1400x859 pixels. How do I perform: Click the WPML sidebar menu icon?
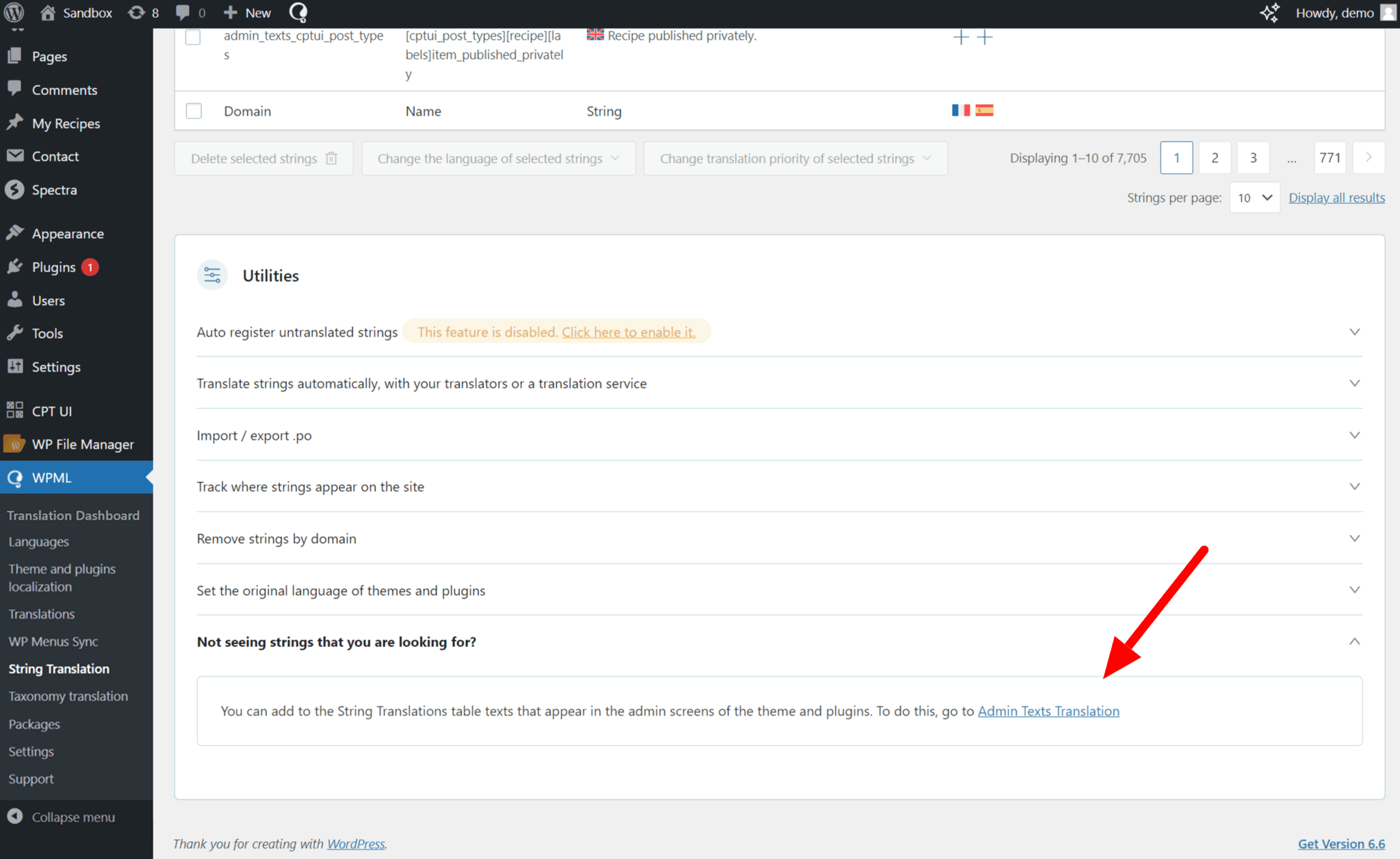(x=15, y=477)
